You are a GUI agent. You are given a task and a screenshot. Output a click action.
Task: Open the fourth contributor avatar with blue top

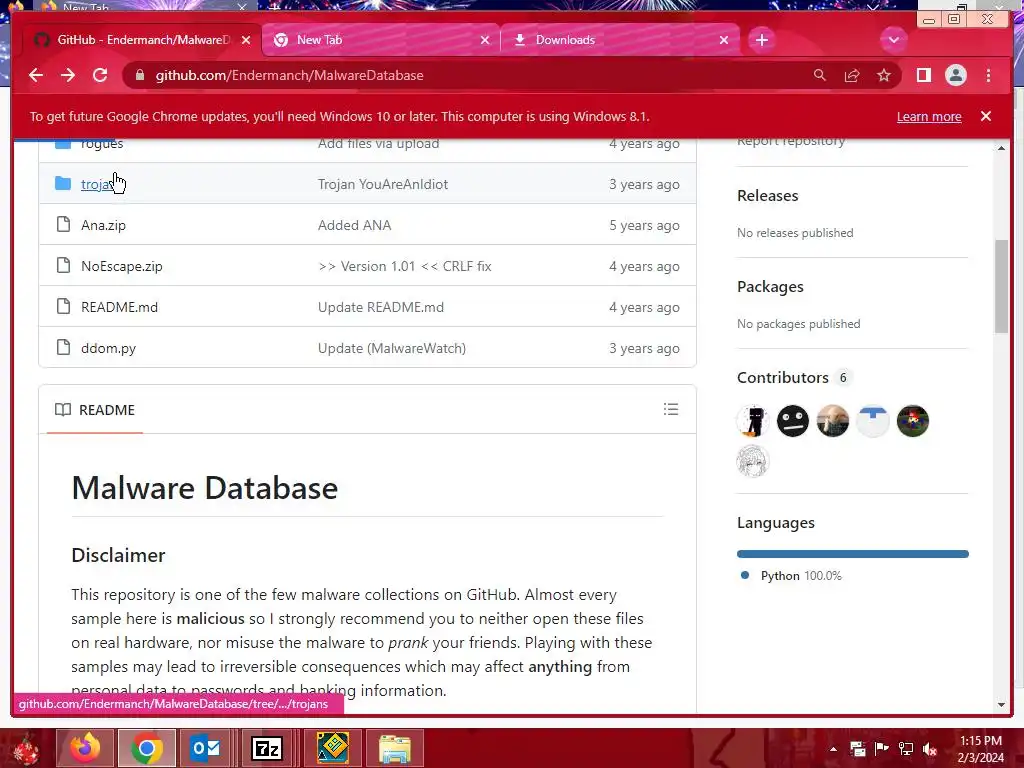click(872, 421)
